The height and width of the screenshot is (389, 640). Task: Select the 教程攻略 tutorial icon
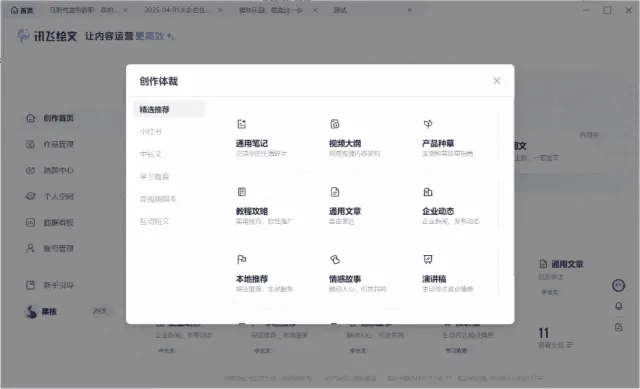pos(242,192)
